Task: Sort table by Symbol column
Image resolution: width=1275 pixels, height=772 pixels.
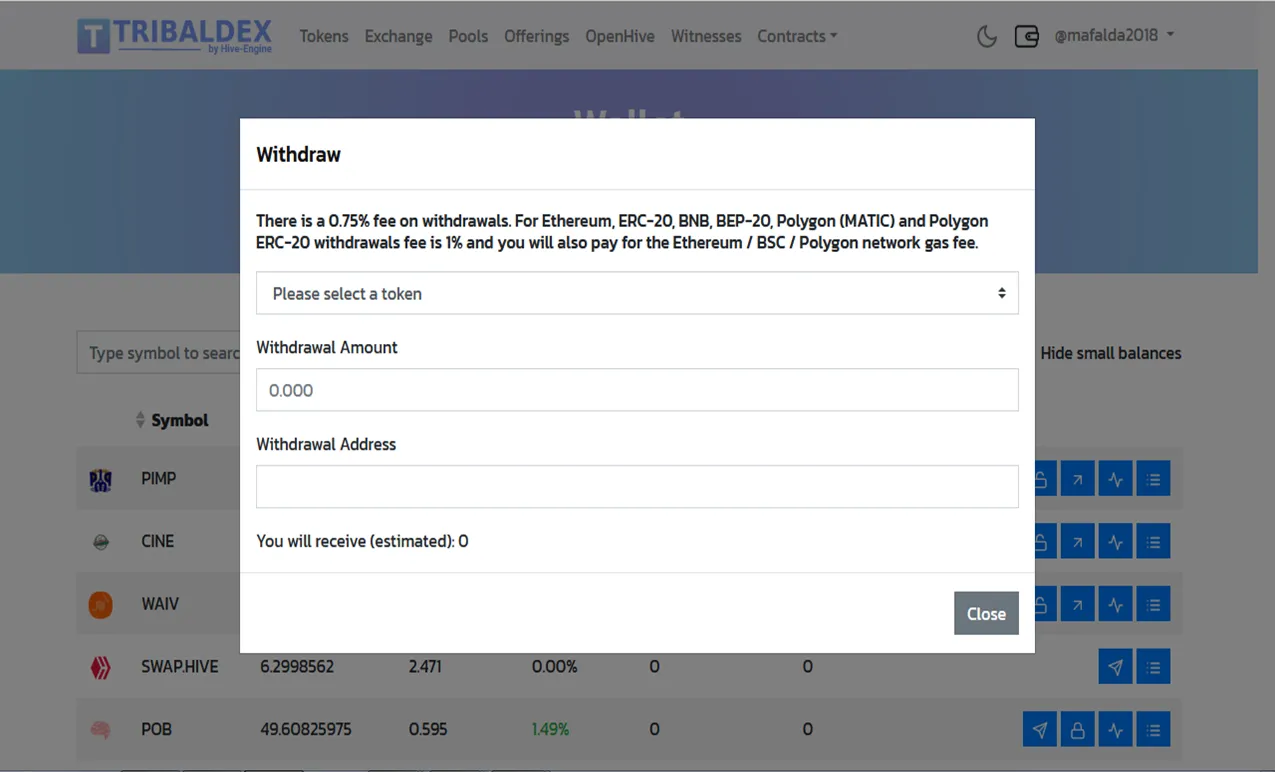Action: 172,420
